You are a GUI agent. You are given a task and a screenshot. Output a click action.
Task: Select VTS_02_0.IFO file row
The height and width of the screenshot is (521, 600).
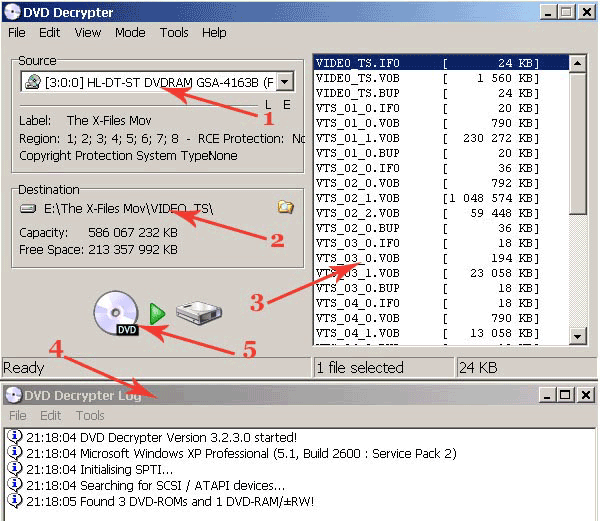point(441,168)
